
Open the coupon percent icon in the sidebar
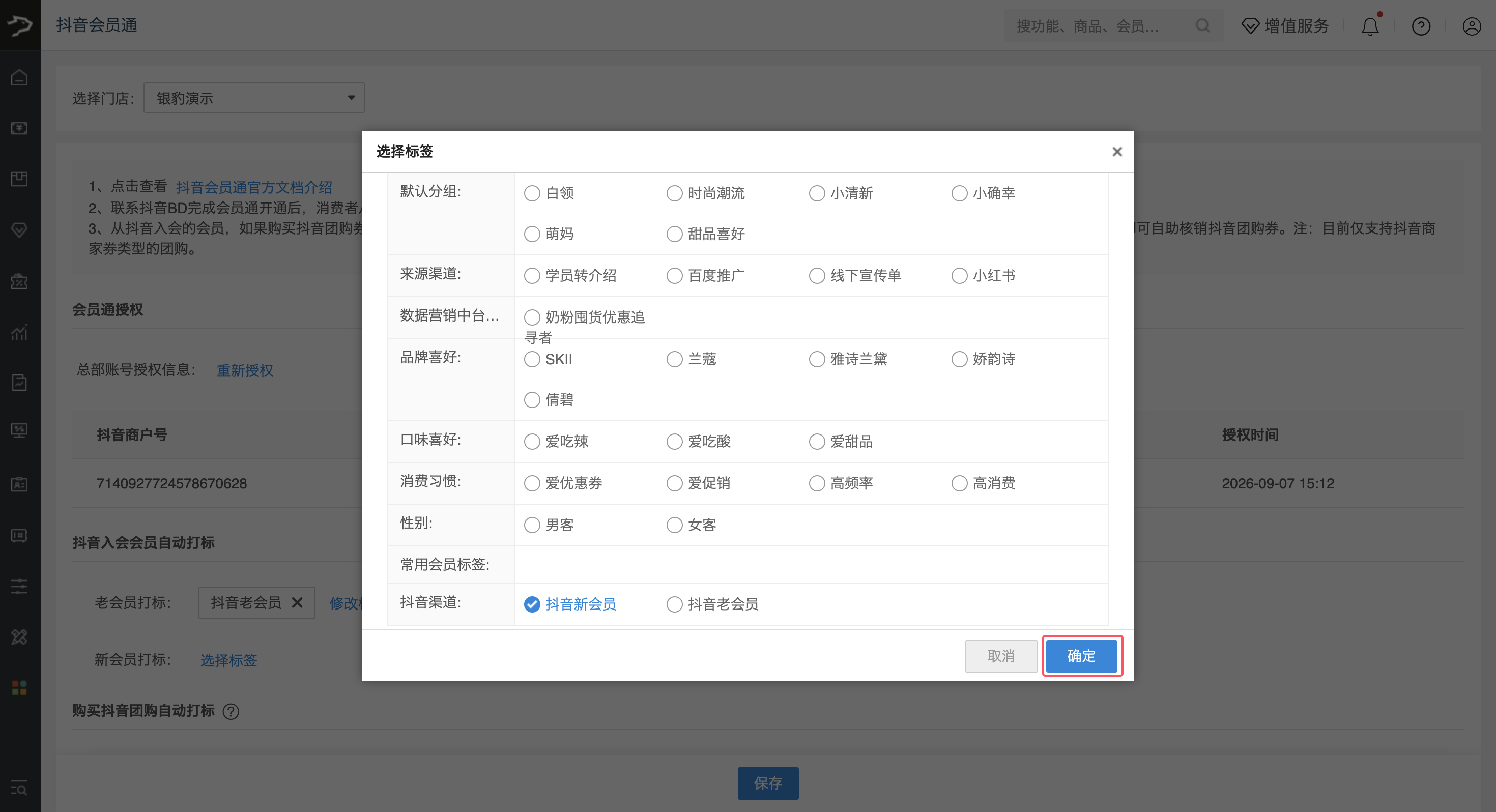[20, 281]
